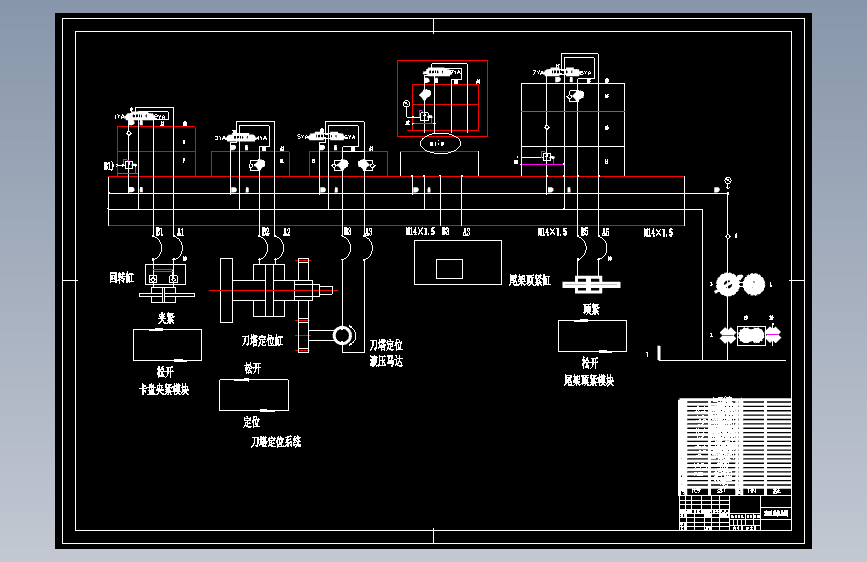
Task: Click the rectangle with the inner rectangle below the manifold
Action: click(458, 262)
